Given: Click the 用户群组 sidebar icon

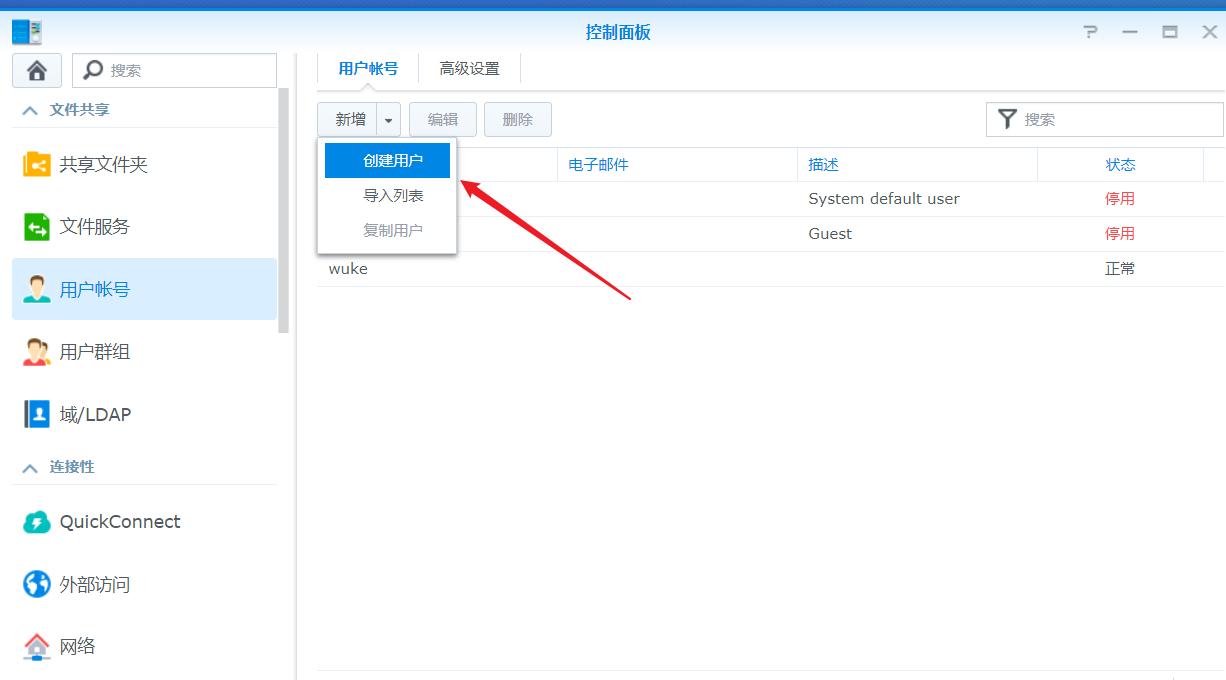Looking at the screenshot, I should [36, 351].
